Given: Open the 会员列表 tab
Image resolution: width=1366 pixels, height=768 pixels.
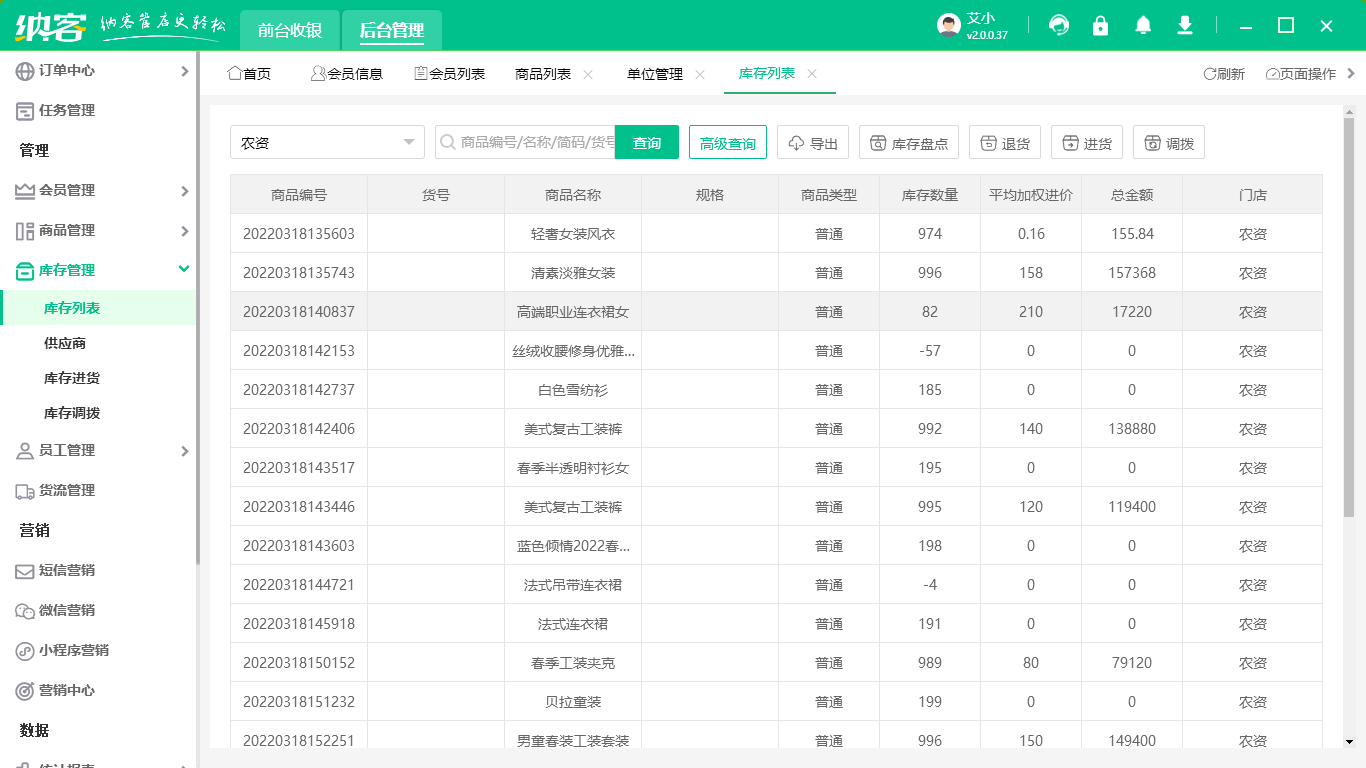Looking at the screenshot, I should [449, 74].
